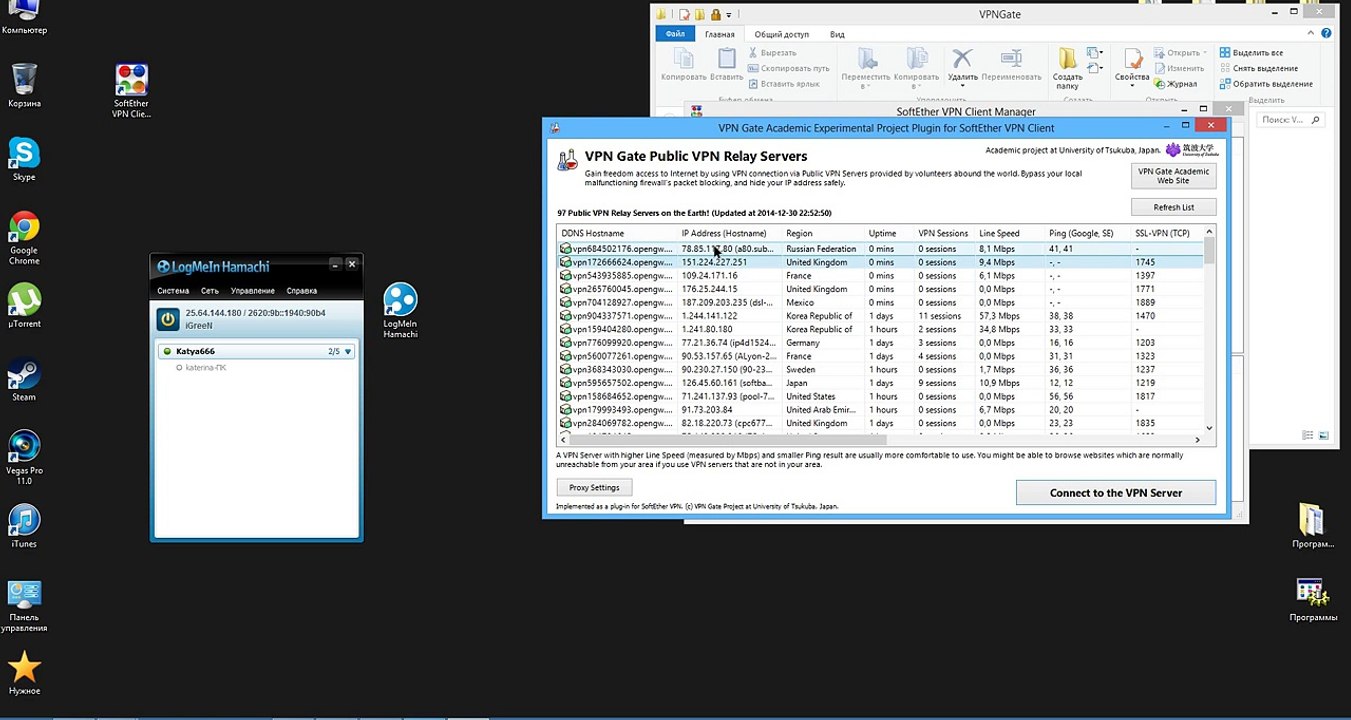
Task: Open Proxy Settings
Action: pyautogui.click(x=594, y=488)
